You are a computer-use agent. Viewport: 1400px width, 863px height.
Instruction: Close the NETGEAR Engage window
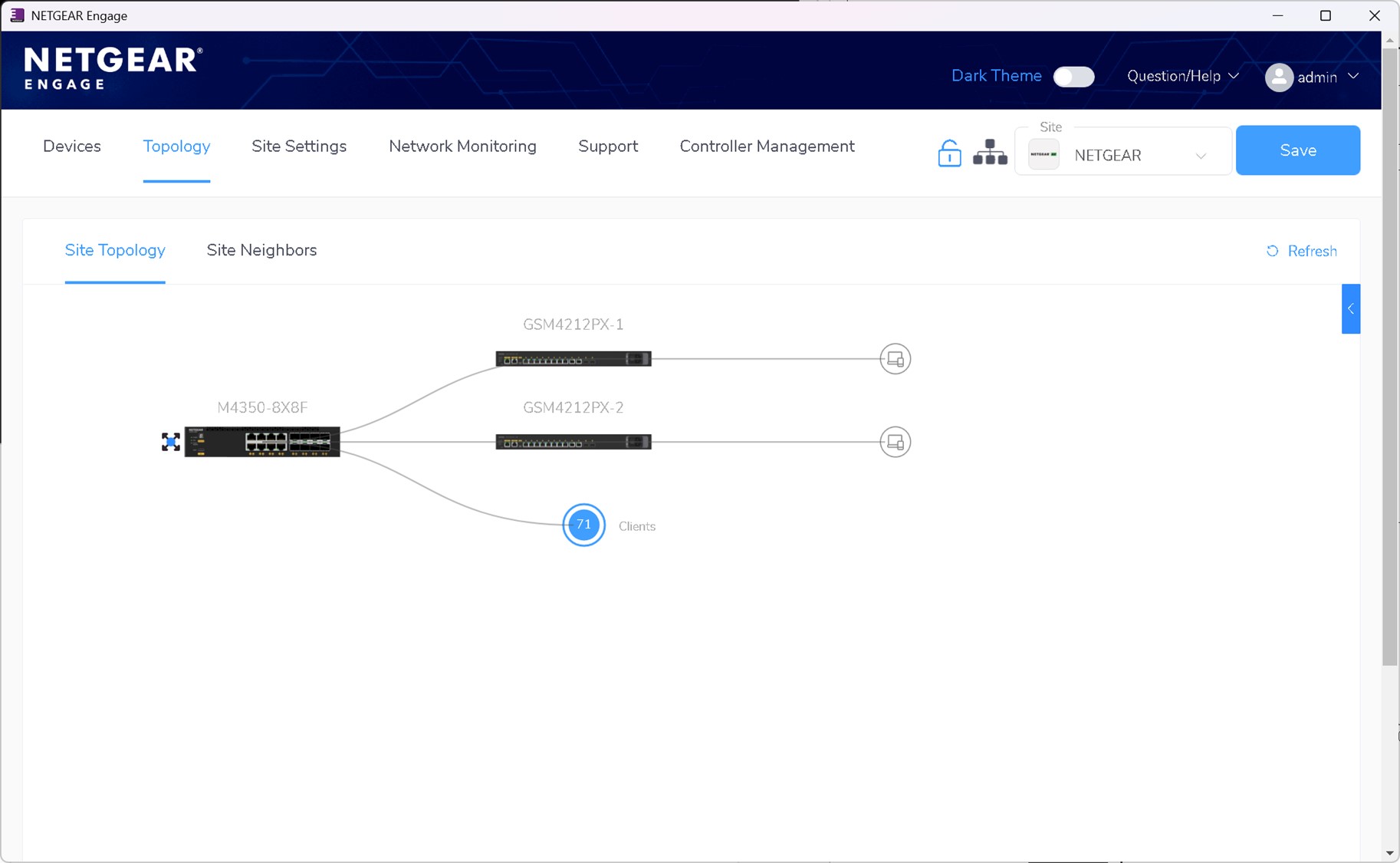point(1374,15)
